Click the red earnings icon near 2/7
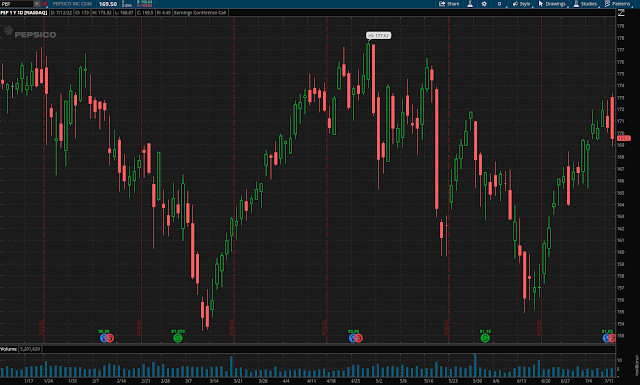Viewport: 640px width, 385px height. (109, 338)
